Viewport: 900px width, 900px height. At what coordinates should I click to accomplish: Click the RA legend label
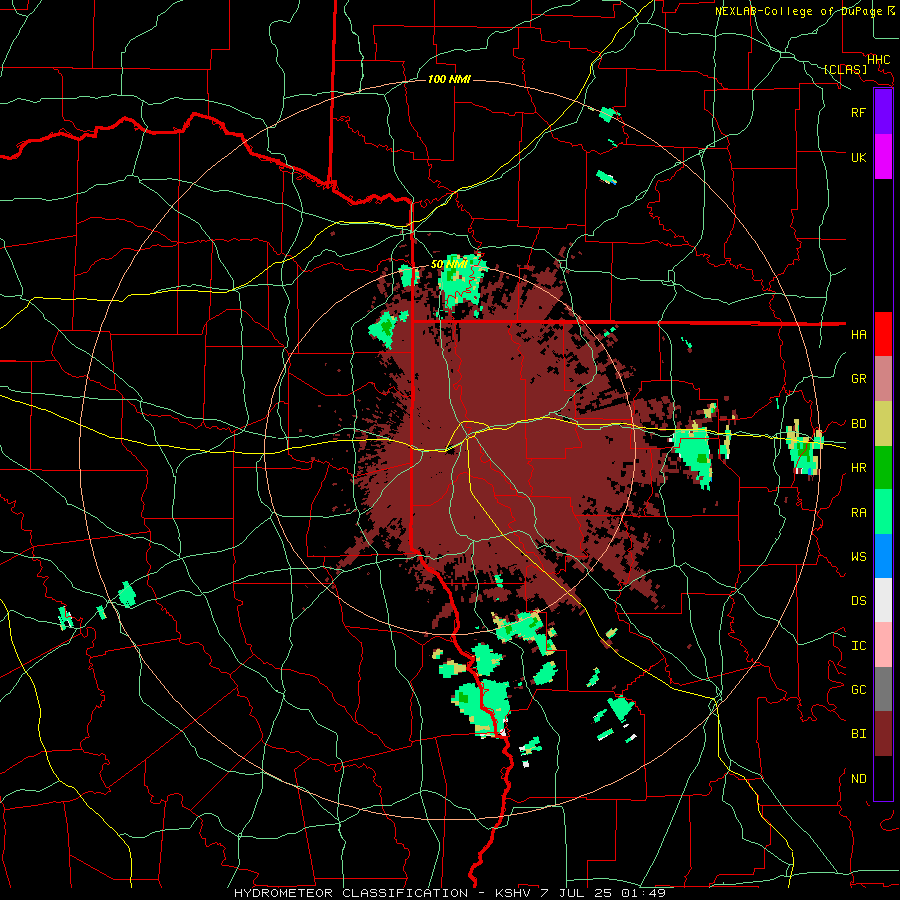[858, 512]
